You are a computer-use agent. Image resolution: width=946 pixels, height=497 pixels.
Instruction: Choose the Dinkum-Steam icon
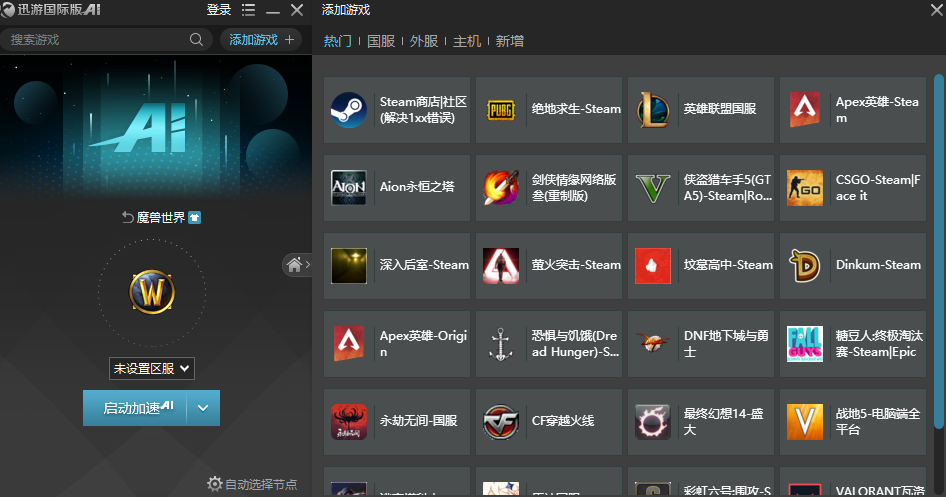pos(805,265)
